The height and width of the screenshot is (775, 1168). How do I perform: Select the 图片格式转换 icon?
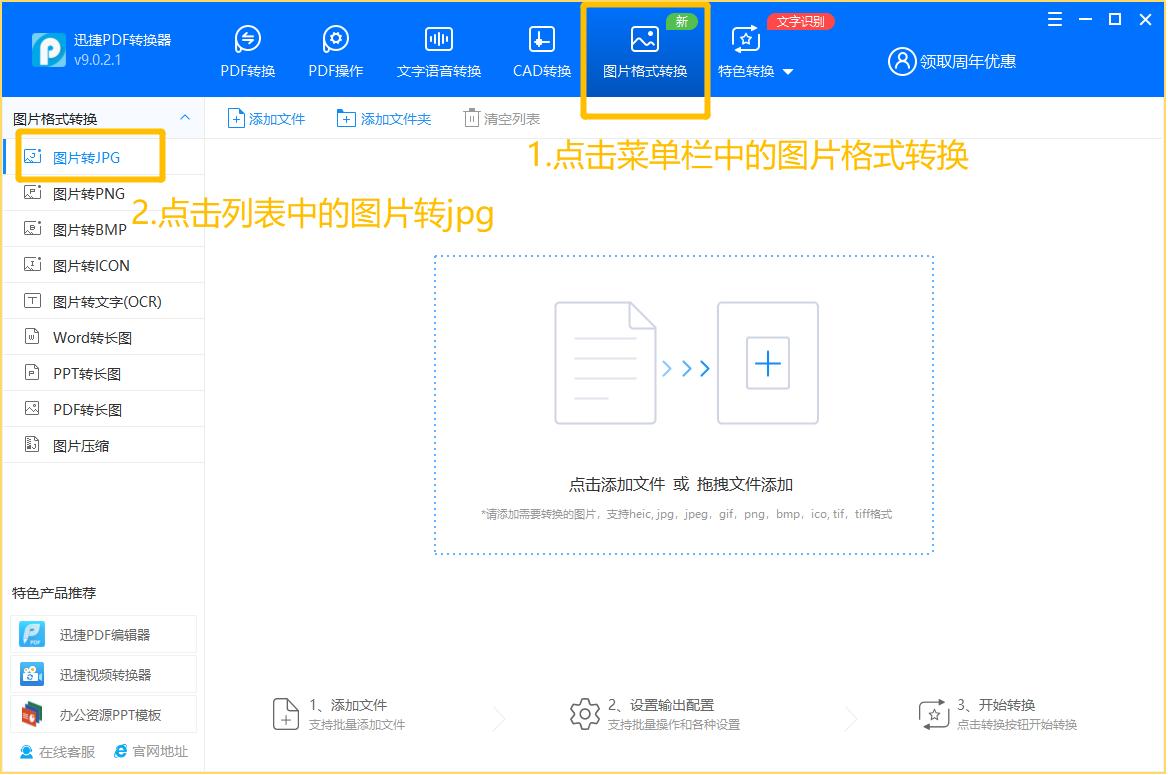point(645,48)
